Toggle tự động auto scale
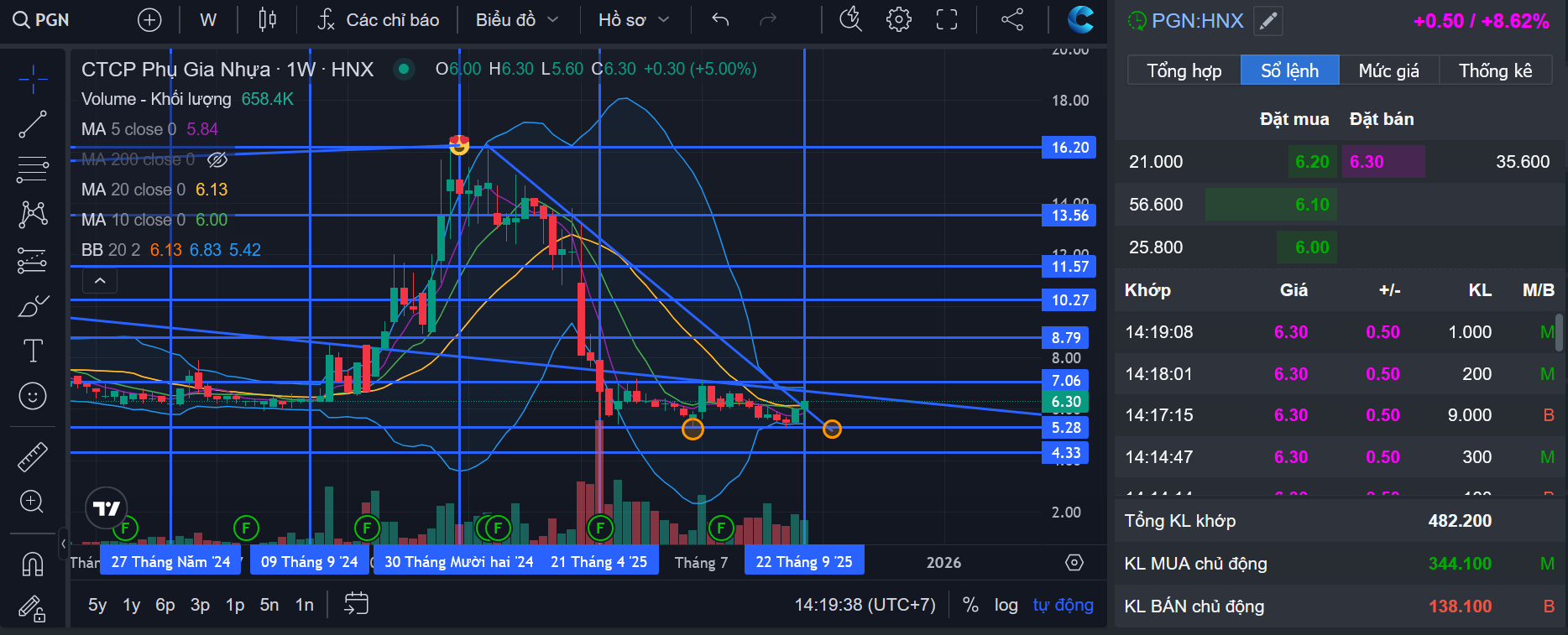The image size is (1568, 635). pos(1063,605)
